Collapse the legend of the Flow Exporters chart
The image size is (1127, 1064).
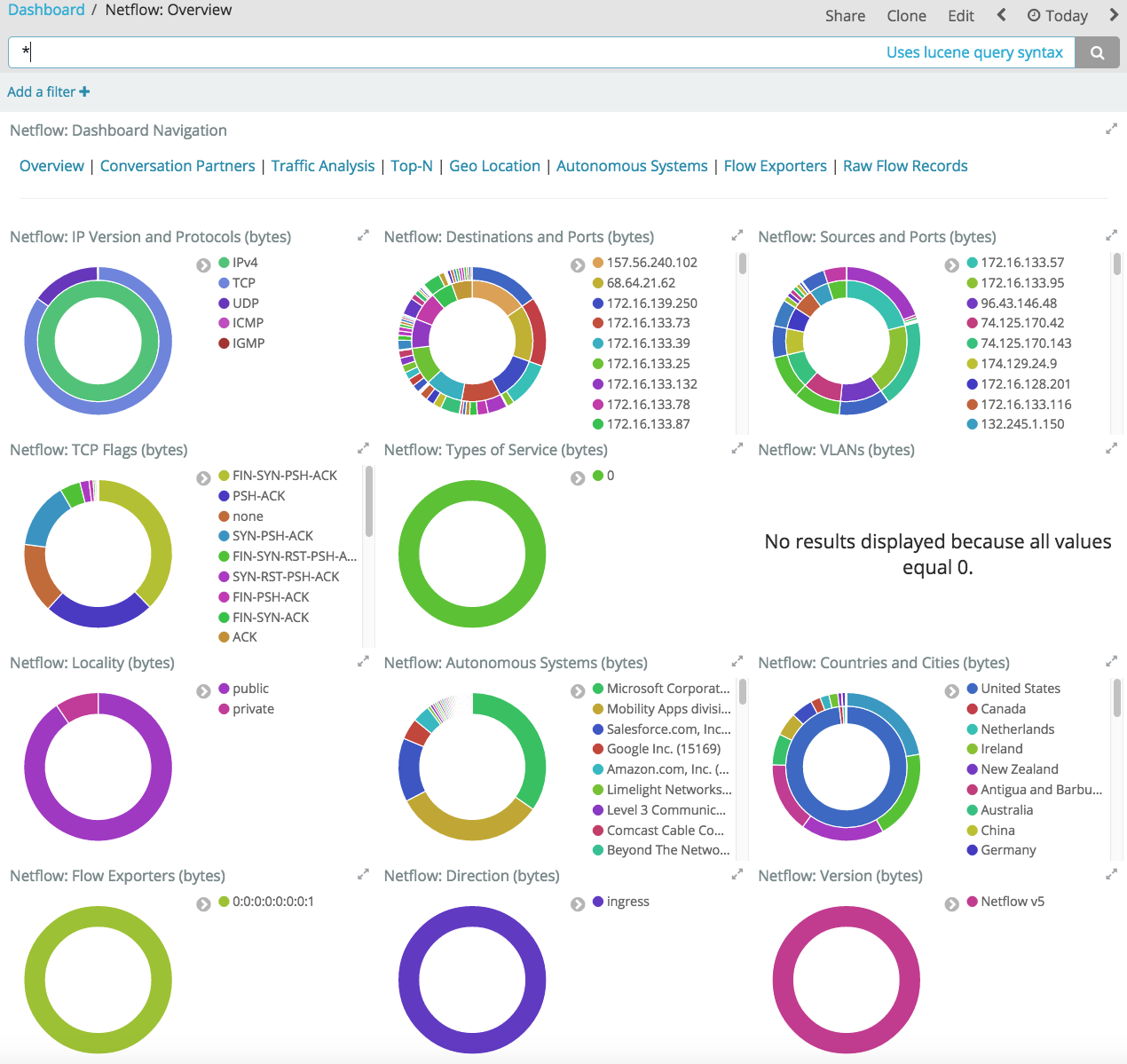(x=203, y=903)
